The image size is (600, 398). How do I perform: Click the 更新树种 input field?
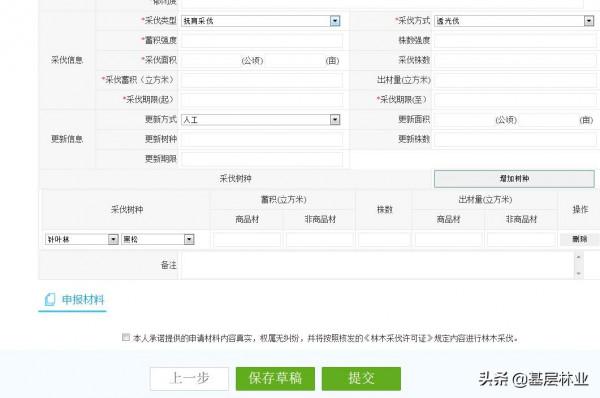click(262, 139)
